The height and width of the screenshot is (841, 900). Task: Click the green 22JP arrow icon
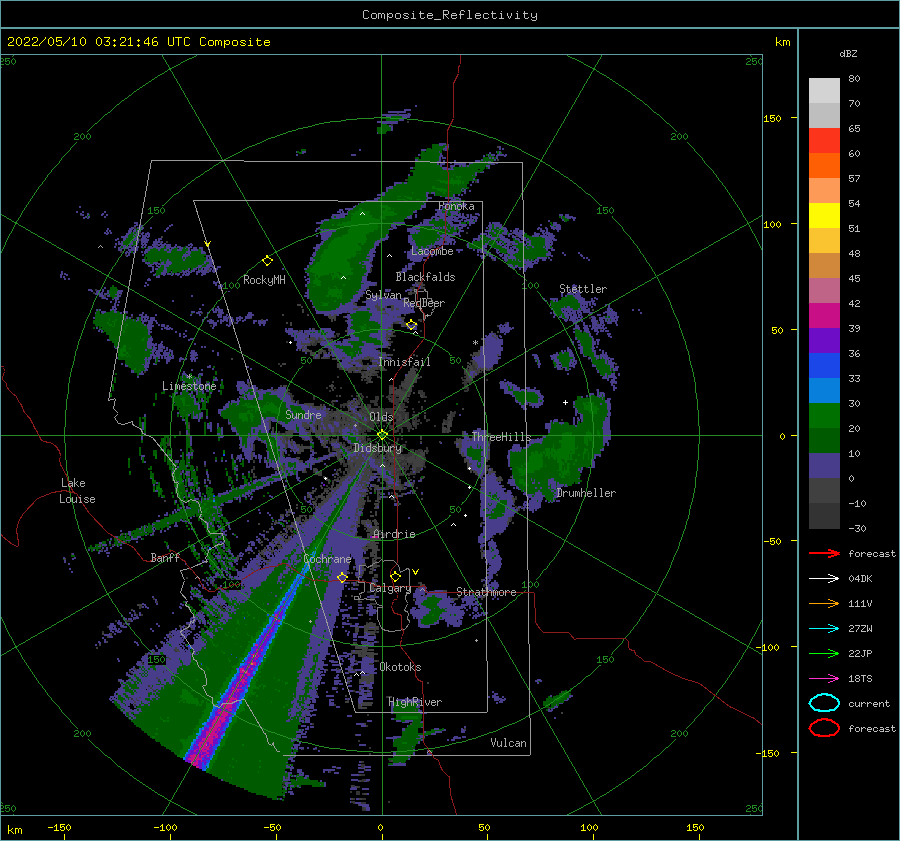coord(824,653)
